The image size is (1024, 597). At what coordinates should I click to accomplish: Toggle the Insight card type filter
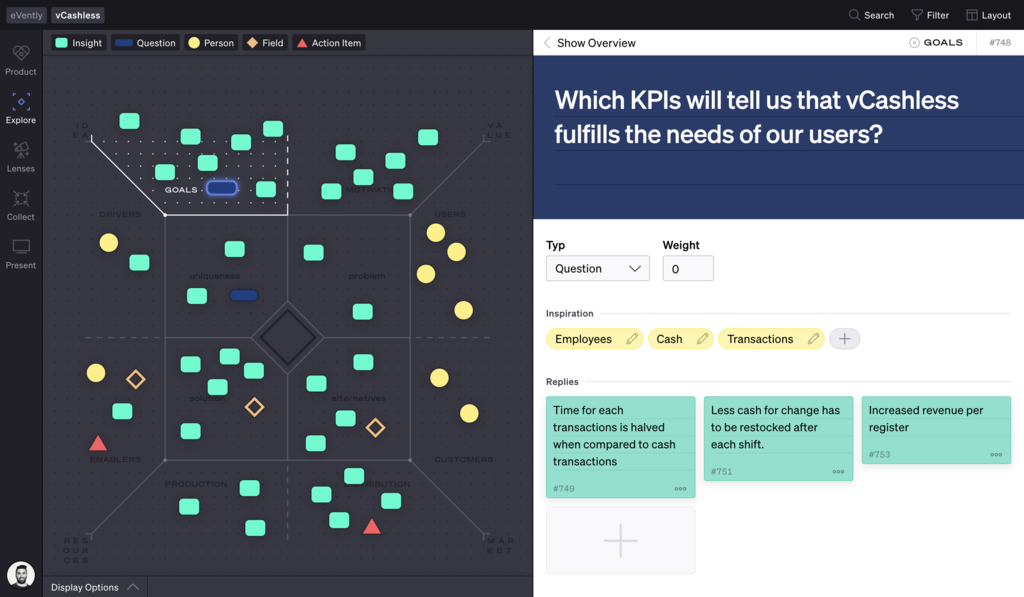tap(78, 42)
